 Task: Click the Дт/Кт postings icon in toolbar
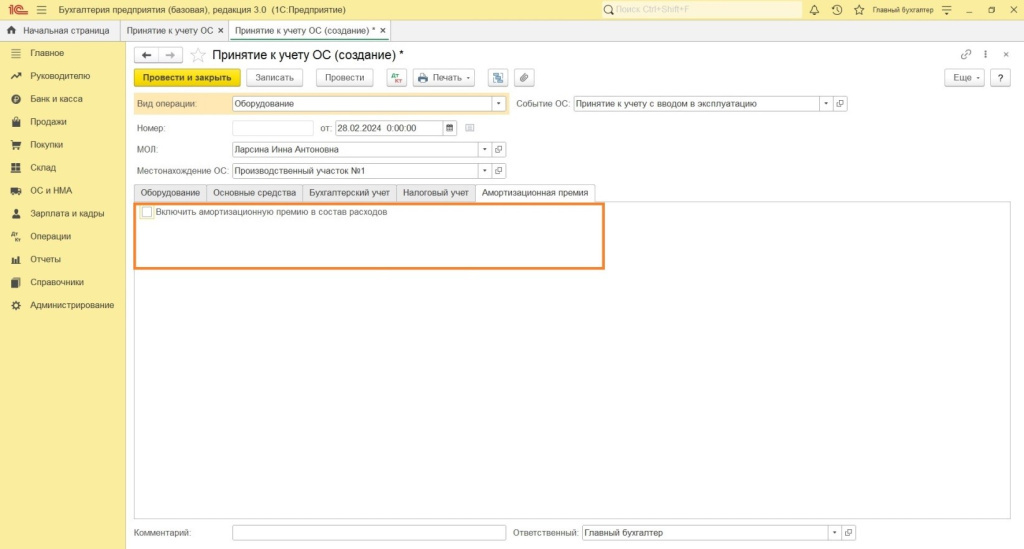point(396,78)
